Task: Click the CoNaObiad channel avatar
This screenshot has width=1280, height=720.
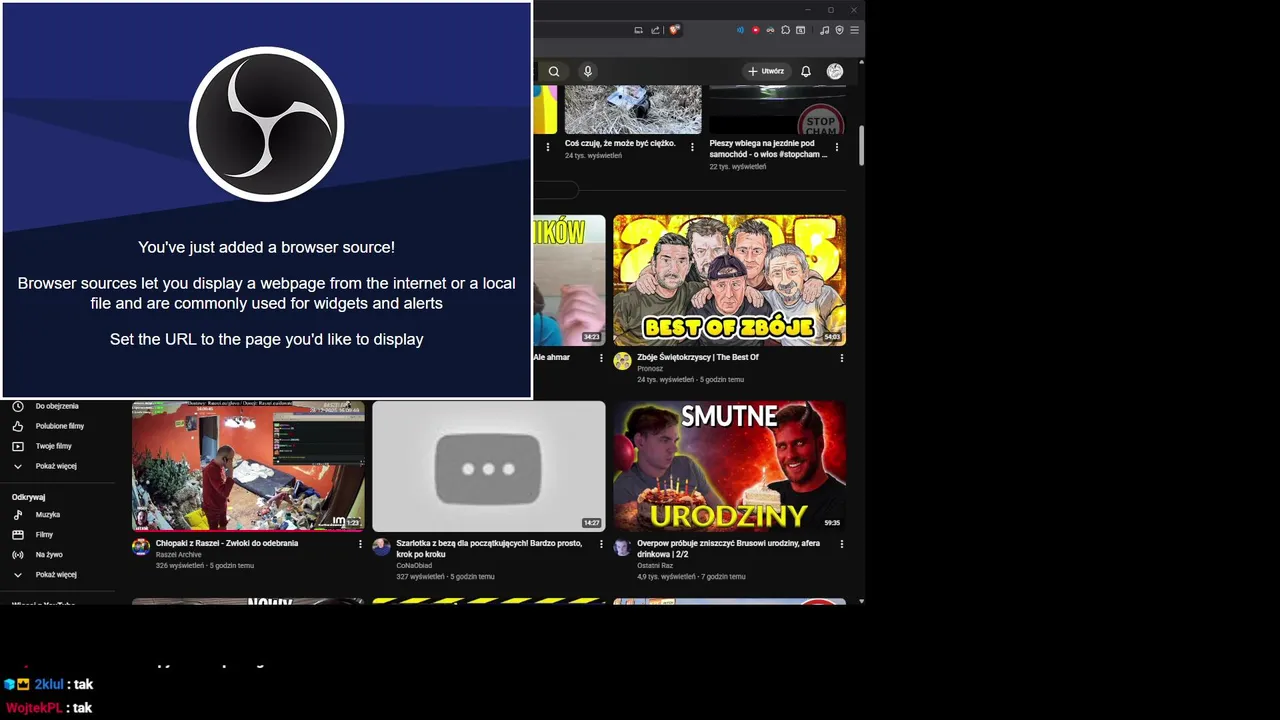Action: 381,547
